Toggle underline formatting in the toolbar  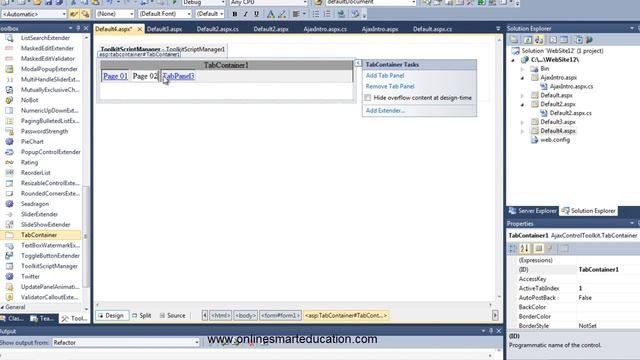256,14
